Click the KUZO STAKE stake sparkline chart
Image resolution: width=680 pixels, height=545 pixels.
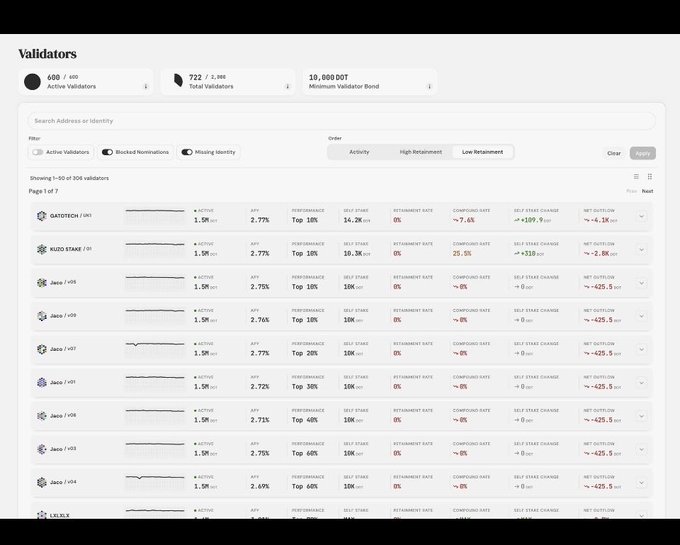[155, 249]
